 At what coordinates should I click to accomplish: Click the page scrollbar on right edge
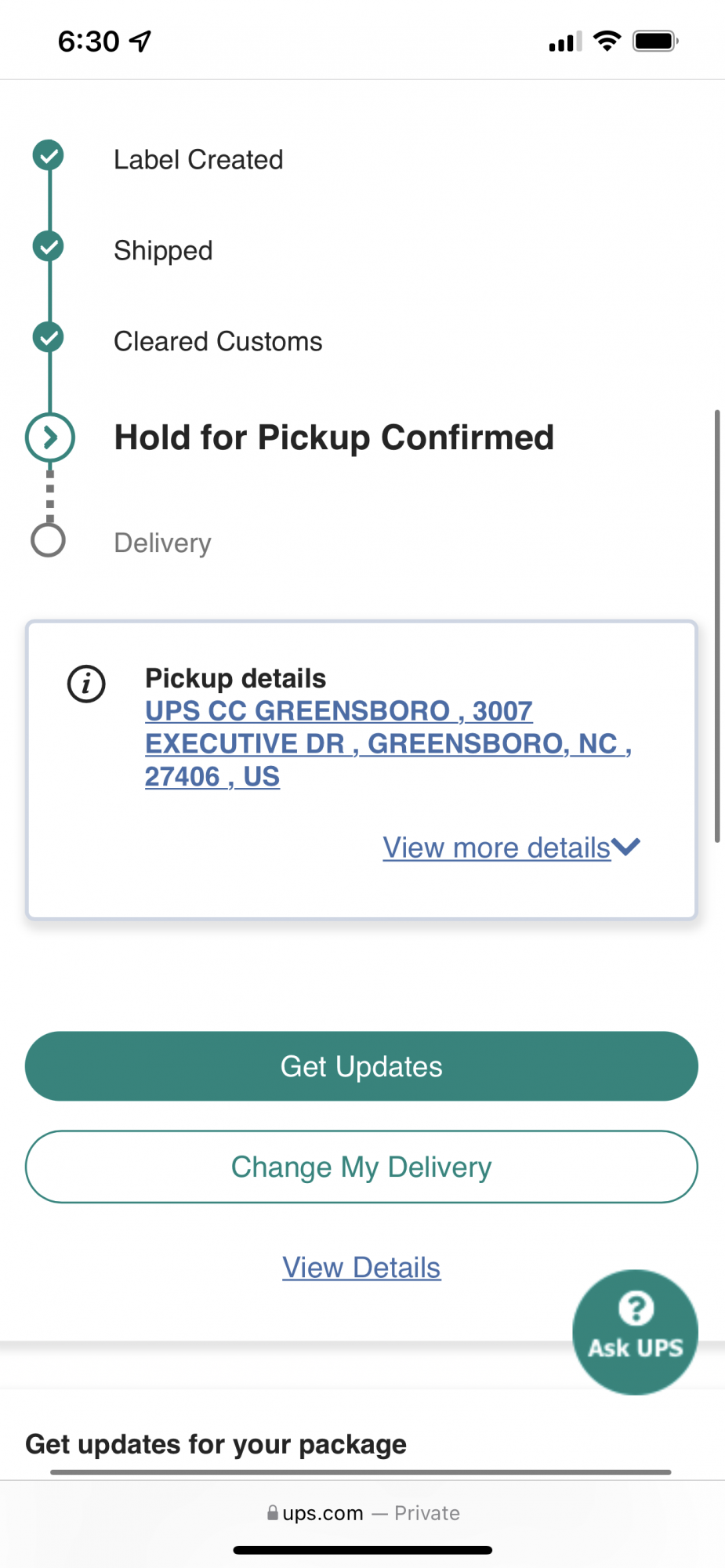click(716, 626)
